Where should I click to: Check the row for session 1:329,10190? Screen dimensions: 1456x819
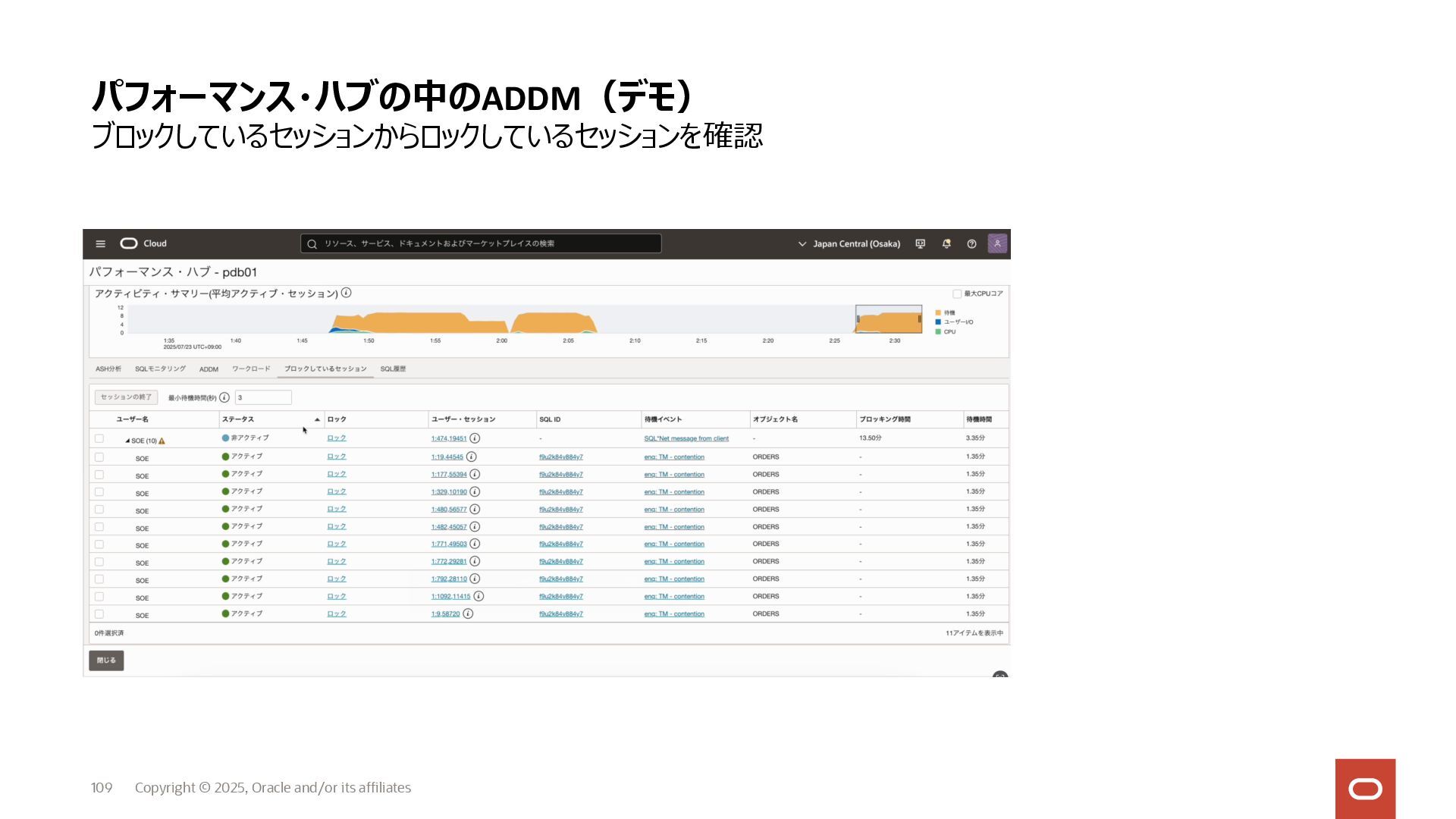tap(99, 492)
